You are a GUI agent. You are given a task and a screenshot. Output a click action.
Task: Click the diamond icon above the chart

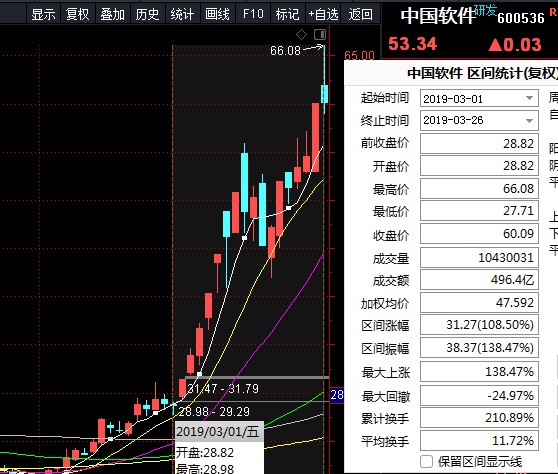[301, 35]
